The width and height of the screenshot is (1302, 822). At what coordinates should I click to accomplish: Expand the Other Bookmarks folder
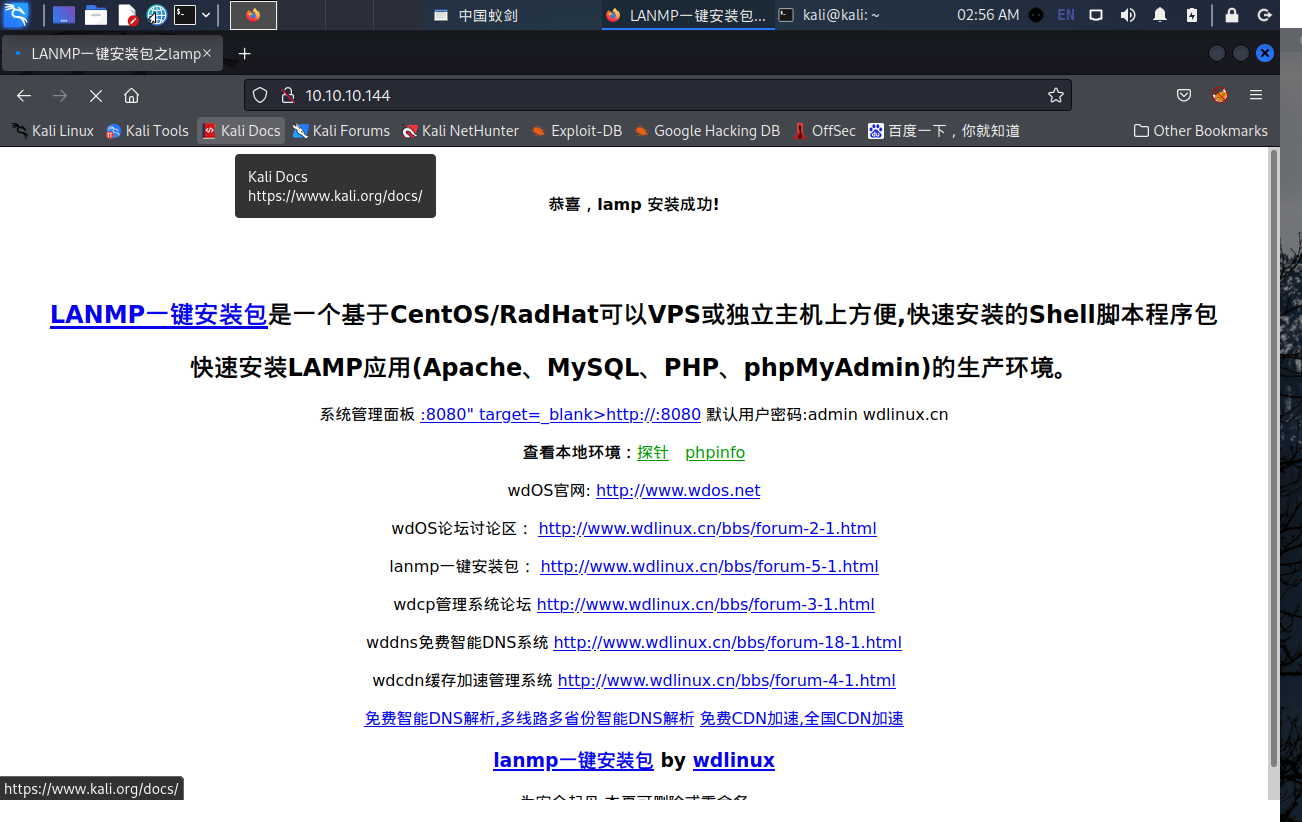coord(1200,130)
